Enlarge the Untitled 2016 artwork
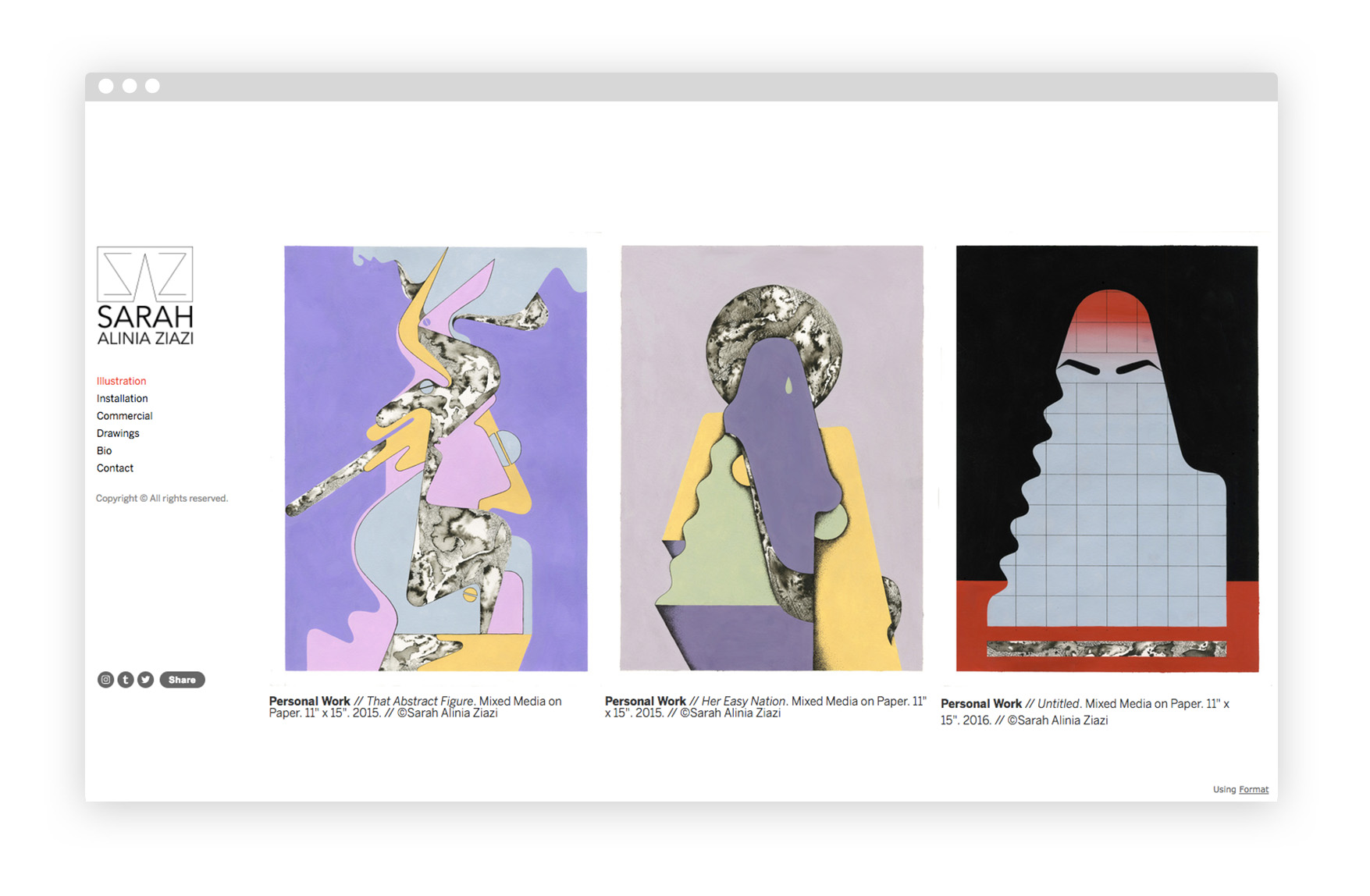This screenshot has height=896, width=1370. (1107, 458)
